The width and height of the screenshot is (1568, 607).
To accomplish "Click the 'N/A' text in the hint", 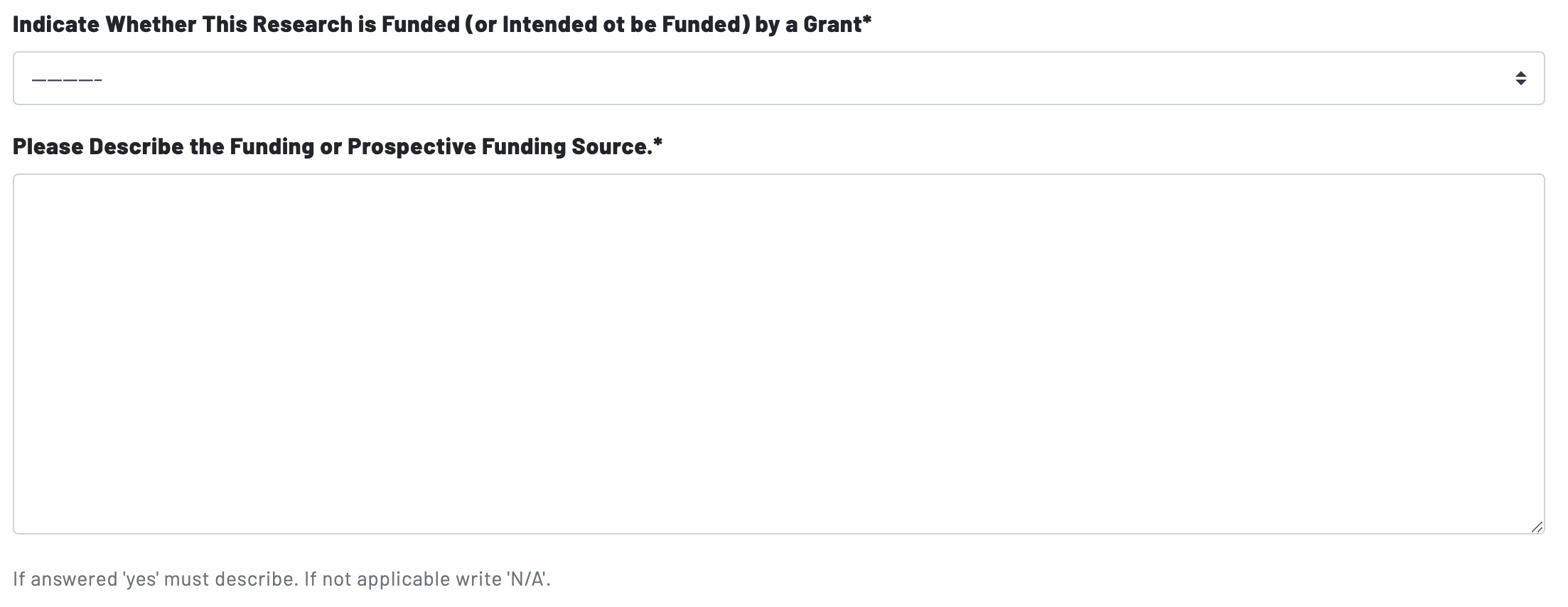I will [527, 579].
